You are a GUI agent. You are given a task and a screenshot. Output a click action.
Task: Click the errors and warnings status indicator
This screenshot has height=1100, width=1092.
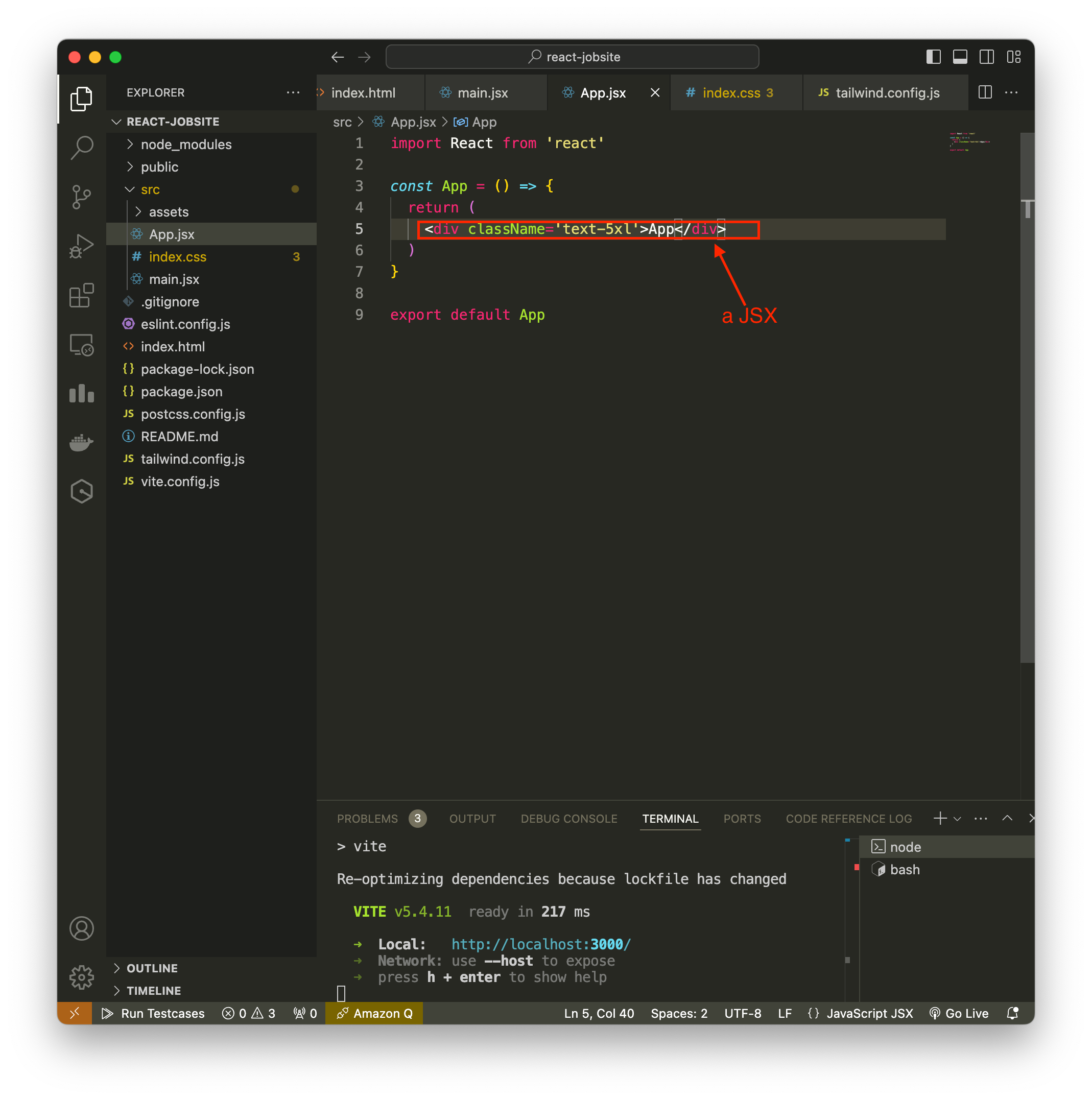tap(249, 1014)
